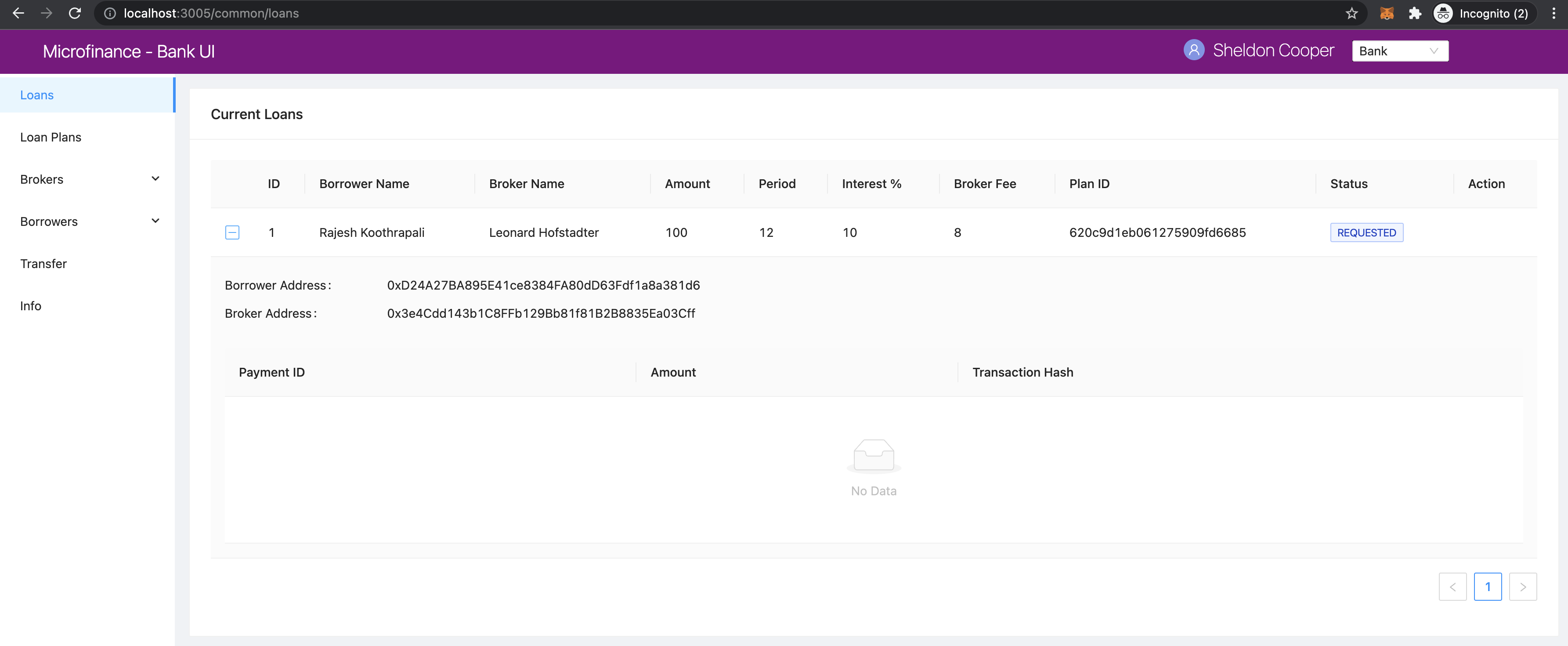Click Microfinance - Bank UI title
Viewport: 1568px width, 646px height.
click(x=129, y=51)
